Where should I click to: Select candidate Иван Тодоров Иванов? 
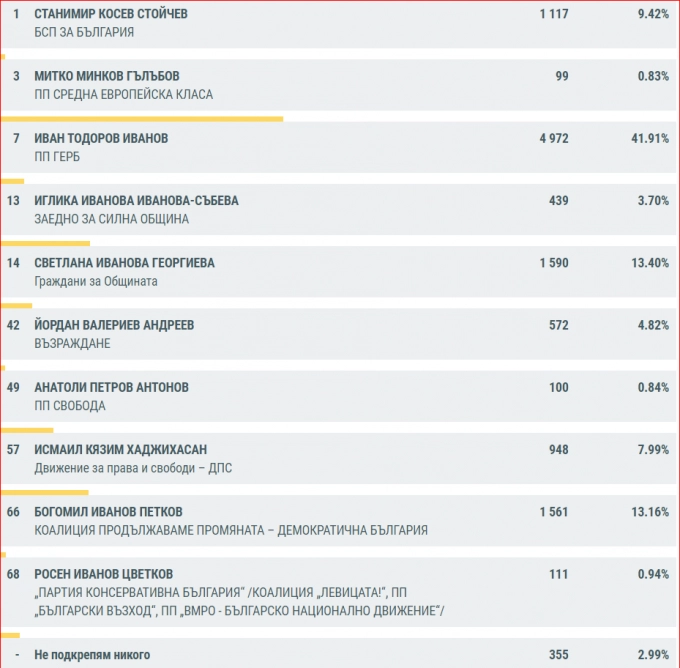[x=101, y=138]
